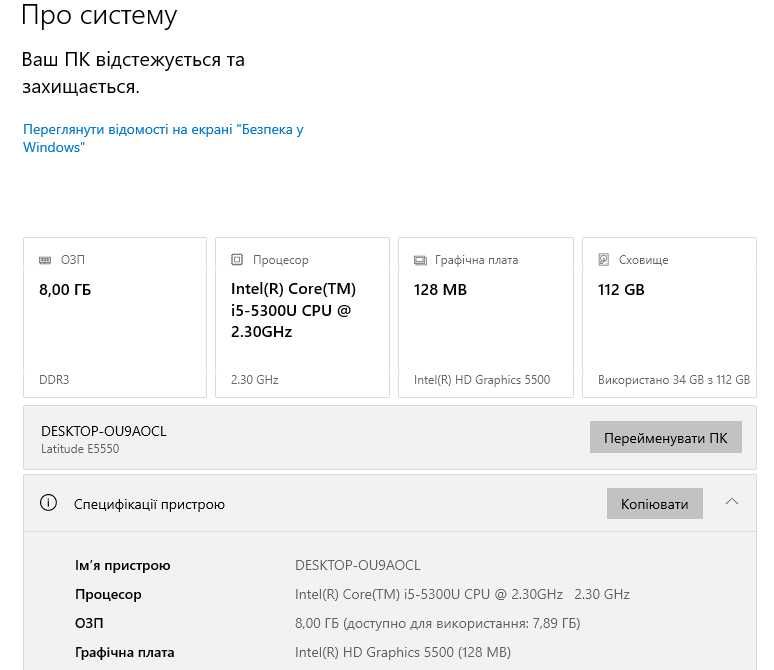Click the Latitude E5550 model text

80,449
